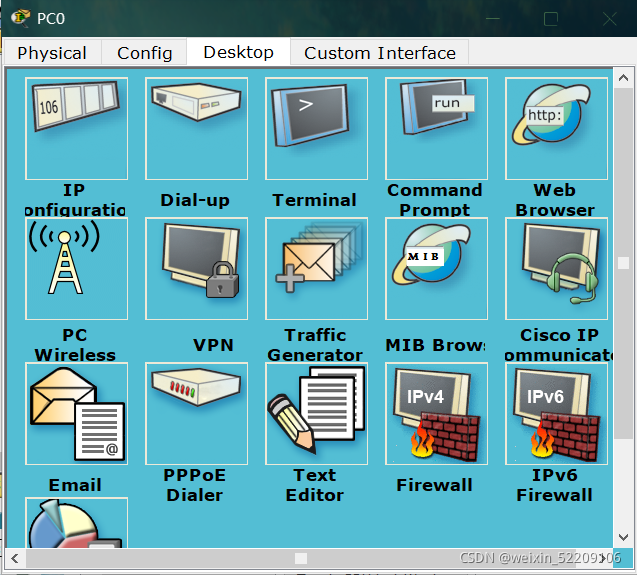
Task: Launch the Web Browser
Action: tap(557, 128)
